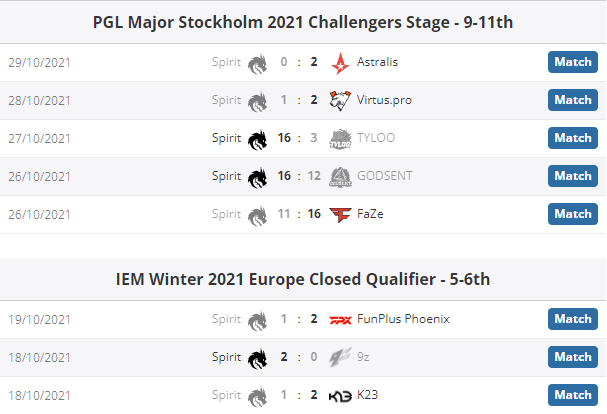Viewport: 607px width, 414px height.
Task: Open the GODSENT team name link
Action: [x=384, y=176]
